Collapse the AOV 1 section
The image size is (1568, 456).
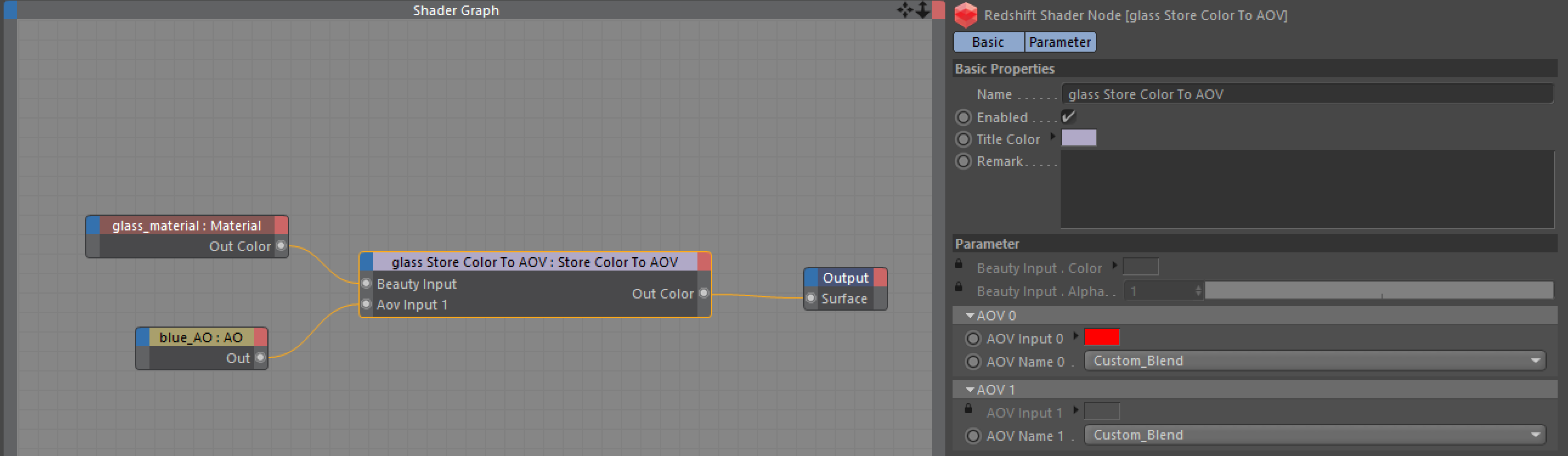click(x=970, y=390)
